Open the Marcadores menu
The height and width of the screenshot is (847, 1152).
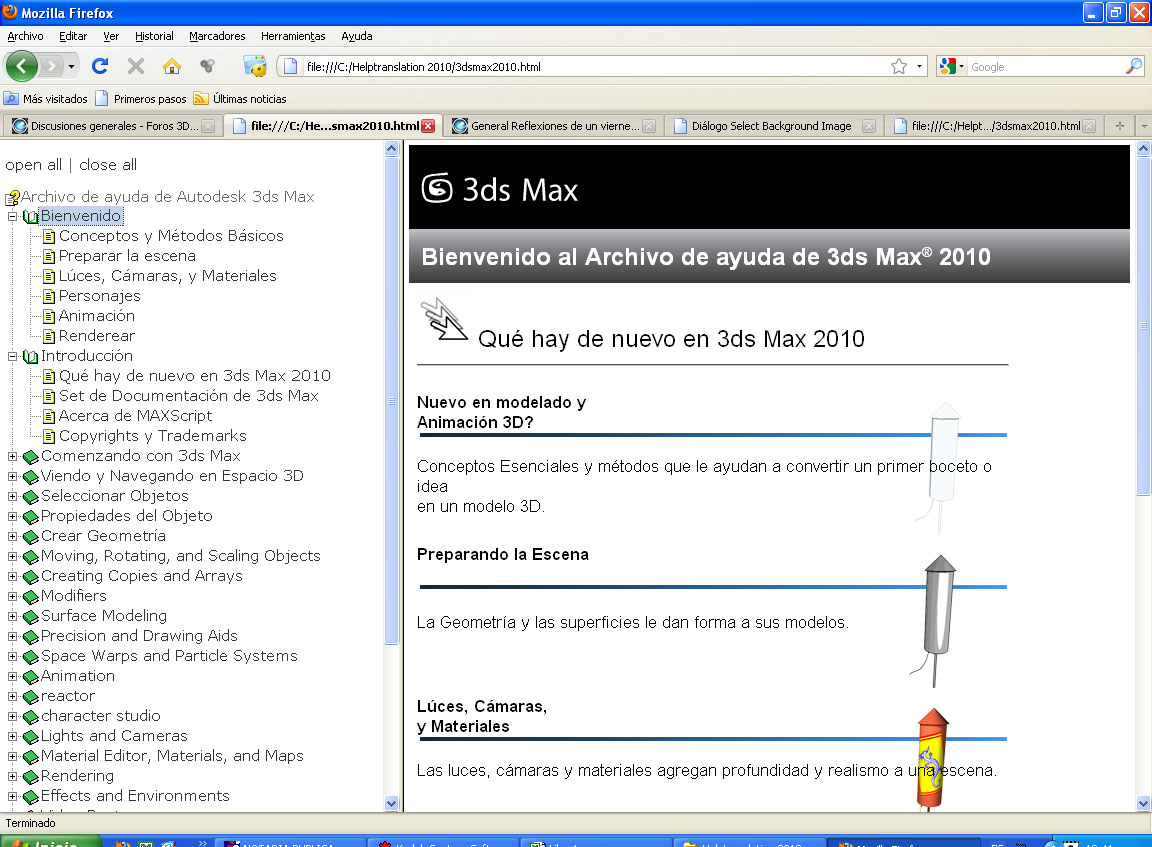(217, 36)
